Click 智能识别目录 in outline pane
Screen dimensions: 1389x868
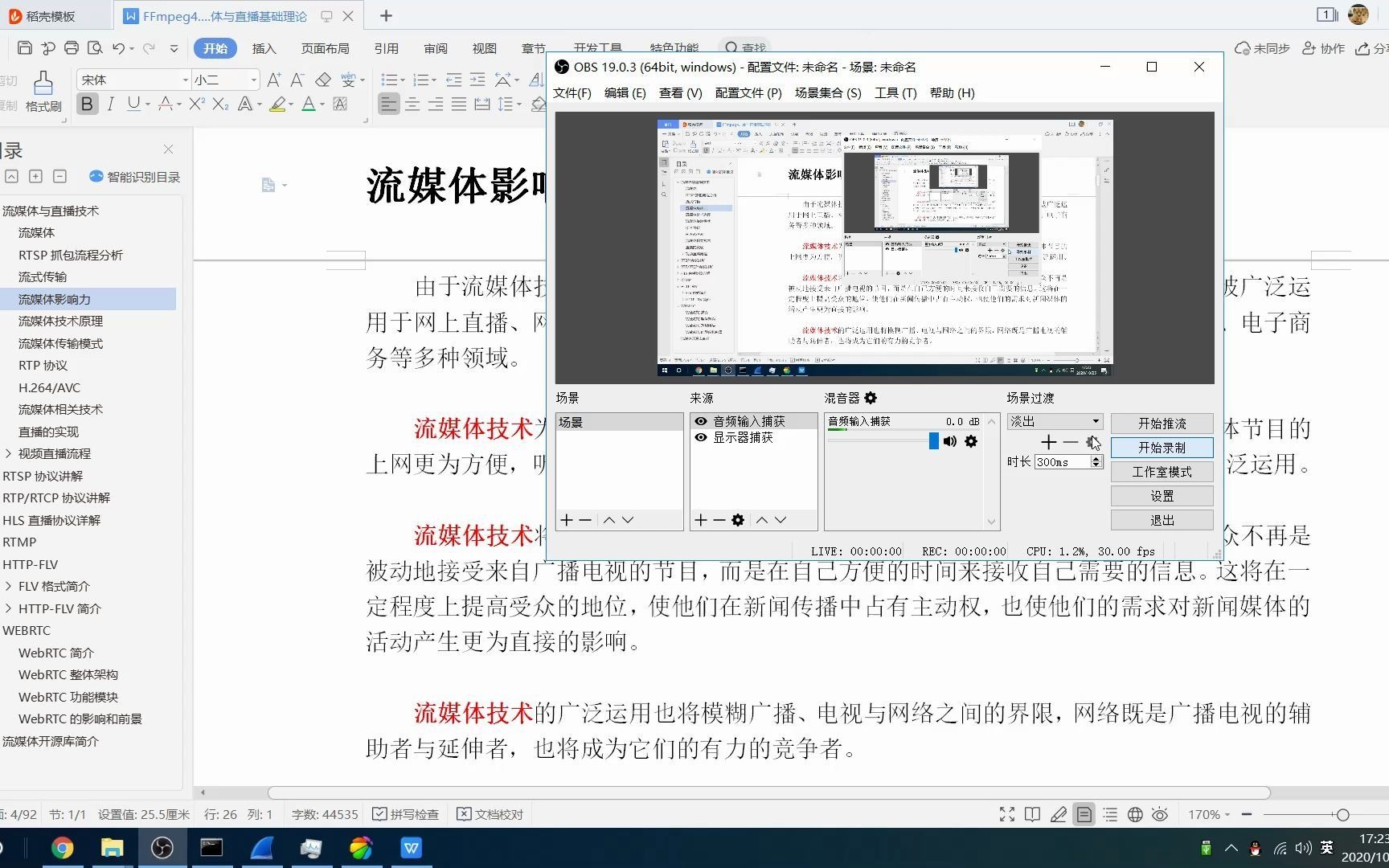pos(134,177)
